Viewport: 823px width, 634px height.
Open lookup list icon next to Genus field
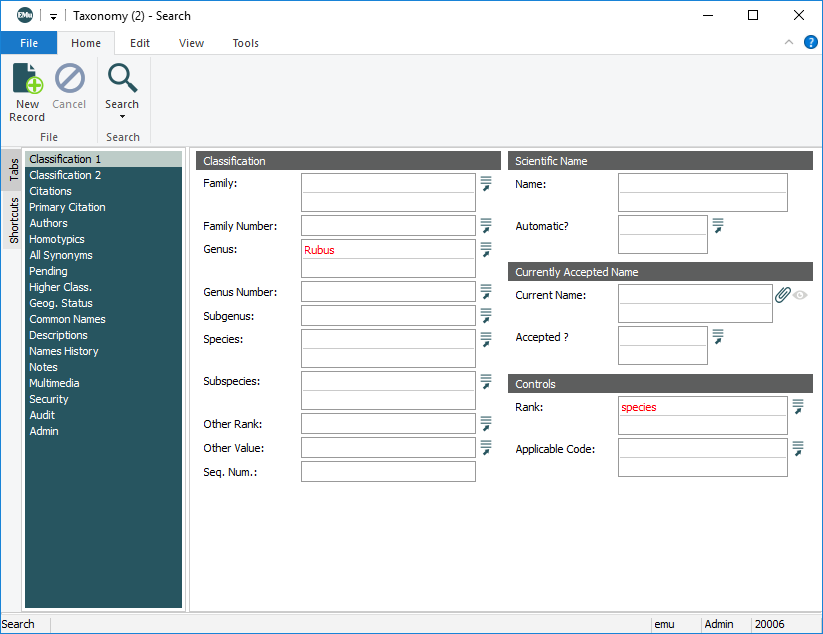point(486,249)
